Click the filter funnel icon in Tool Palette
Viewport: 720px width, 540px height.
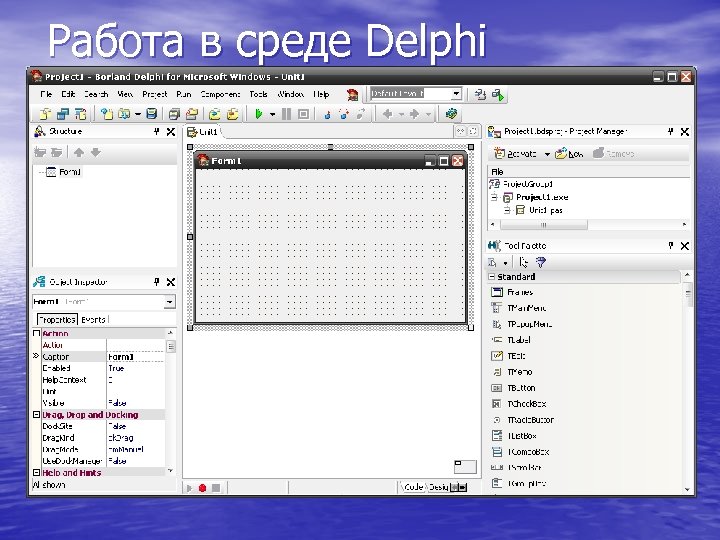coord(541,262)
